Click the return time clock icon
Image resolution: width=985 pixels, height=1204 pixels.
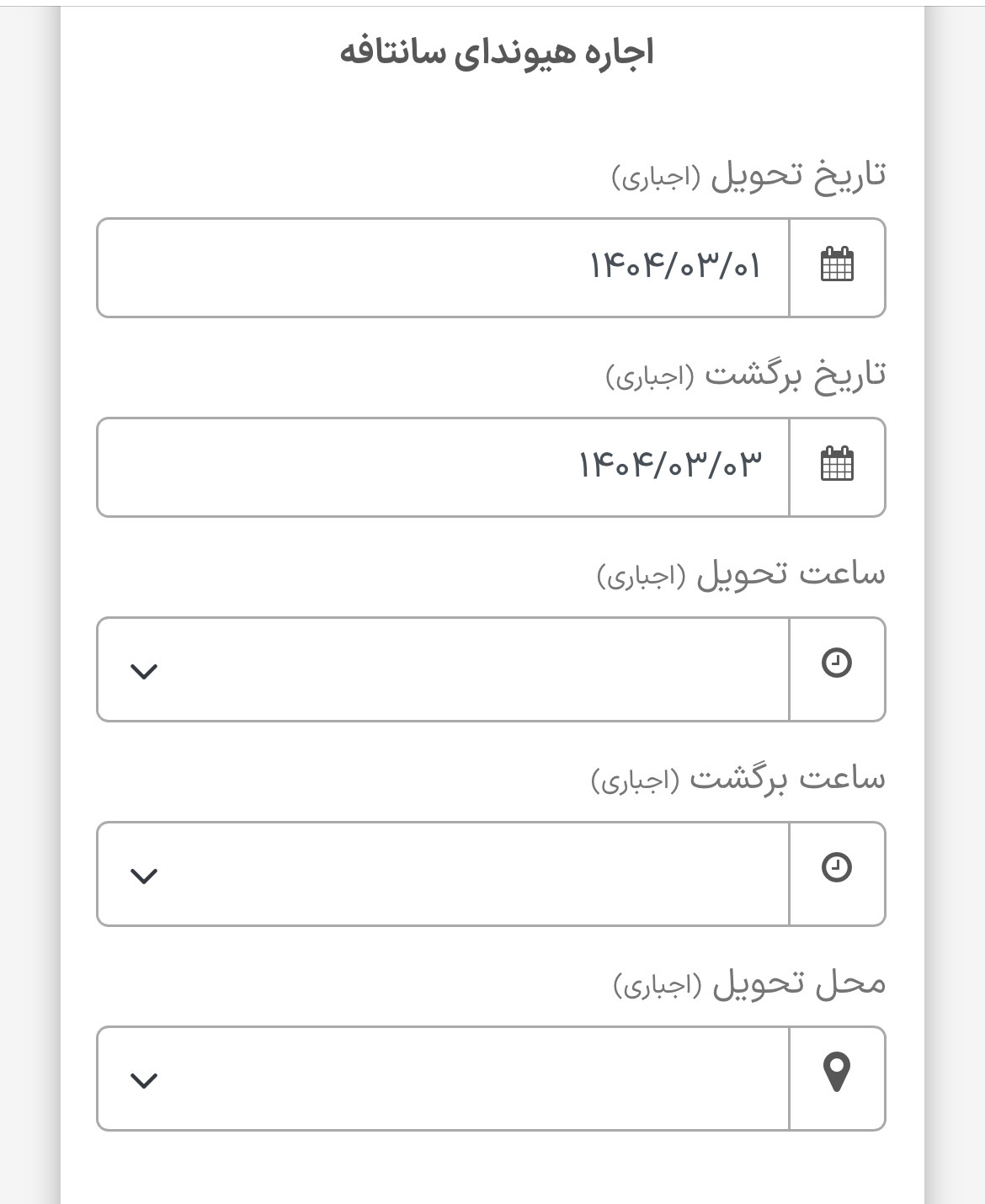coord(838,872)
